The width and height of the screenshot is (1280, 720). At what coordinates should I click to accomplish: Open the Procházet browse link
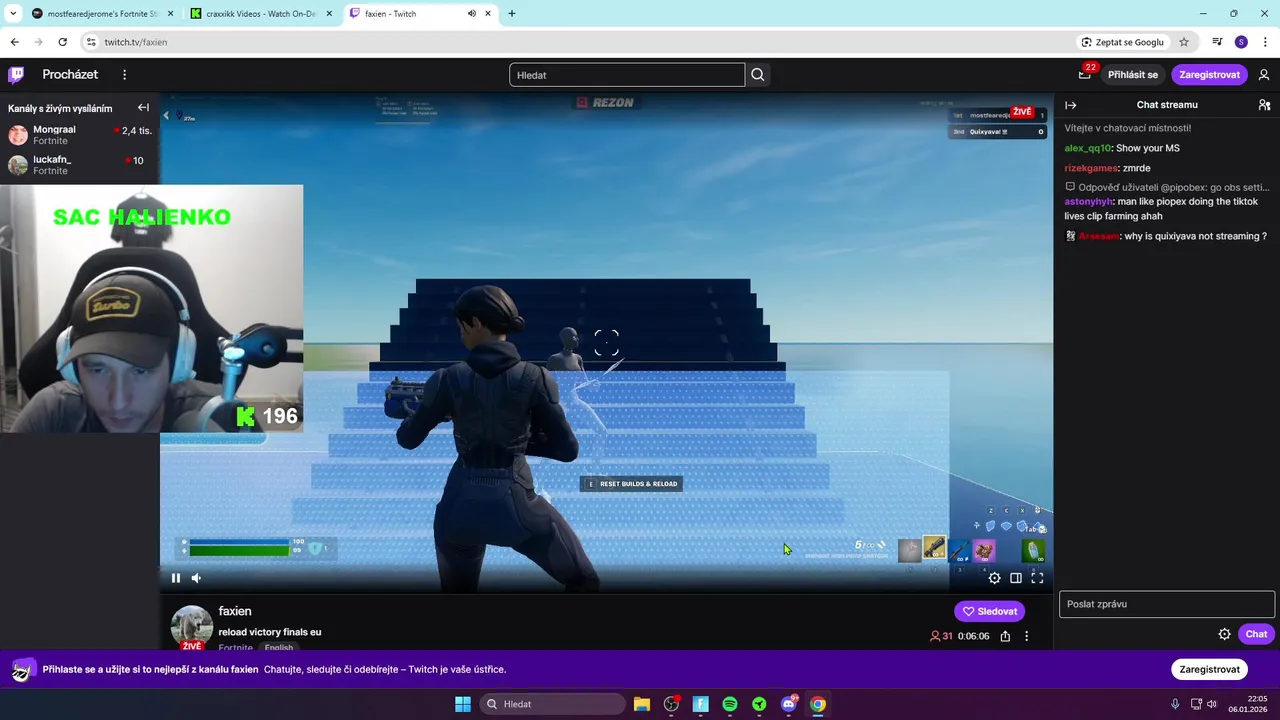[70, 75]
